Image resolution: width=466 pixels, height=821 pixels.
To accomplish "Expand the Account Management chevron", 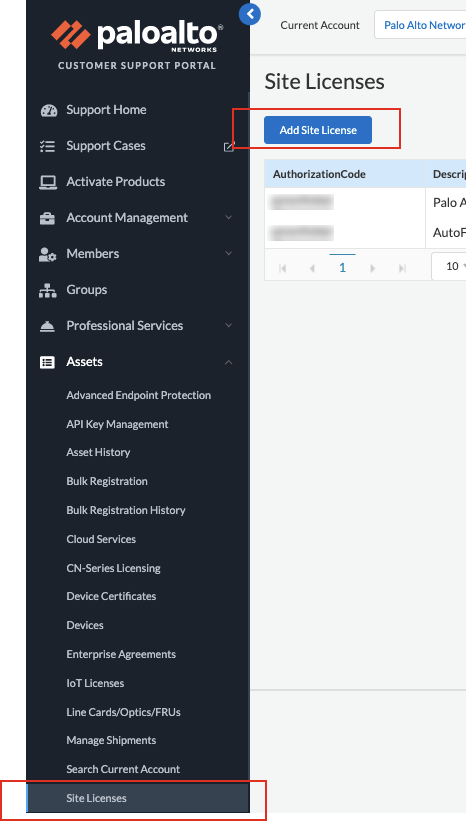I will (x=229, y=217).
